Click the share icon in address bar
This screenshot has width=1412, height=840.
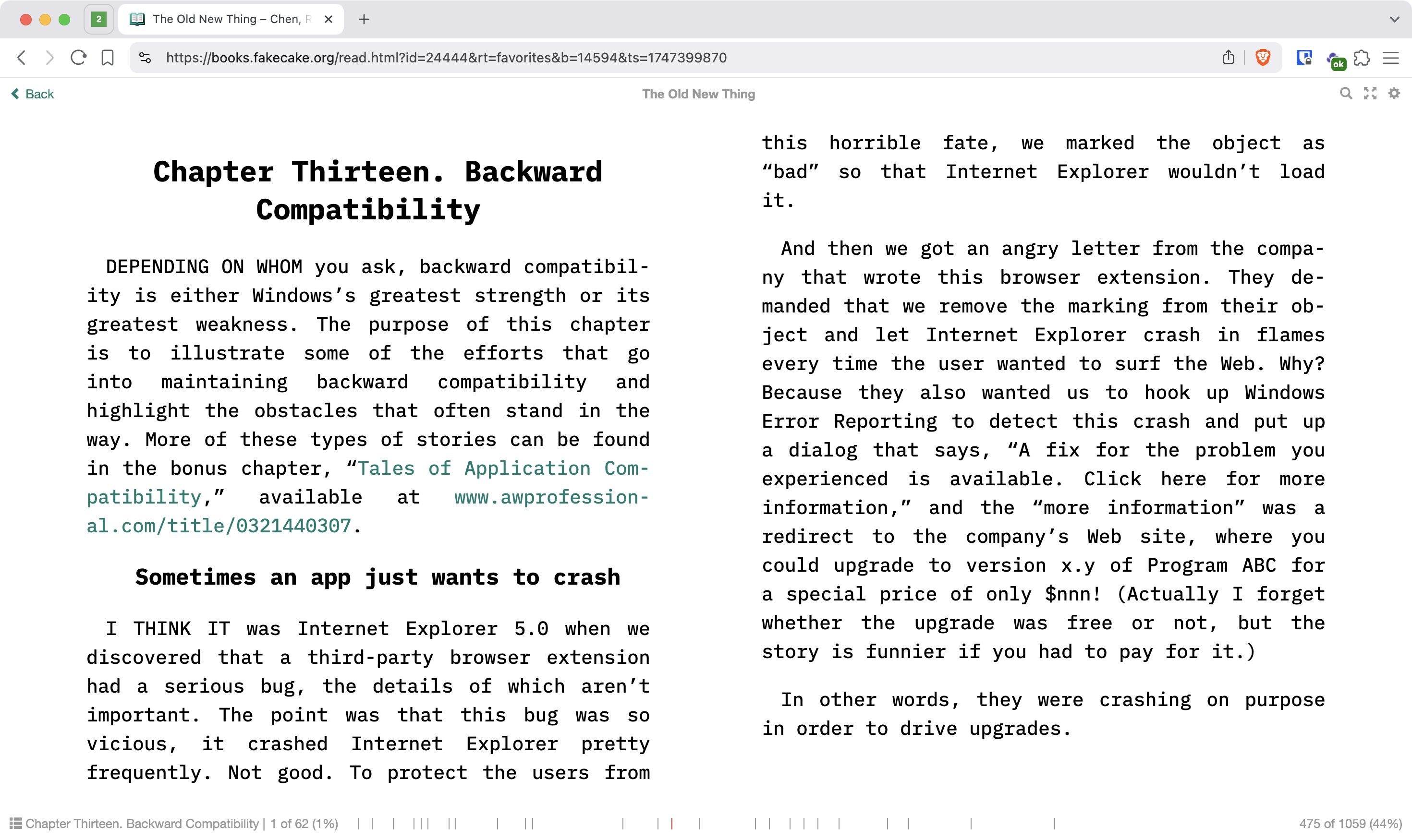1228,57
